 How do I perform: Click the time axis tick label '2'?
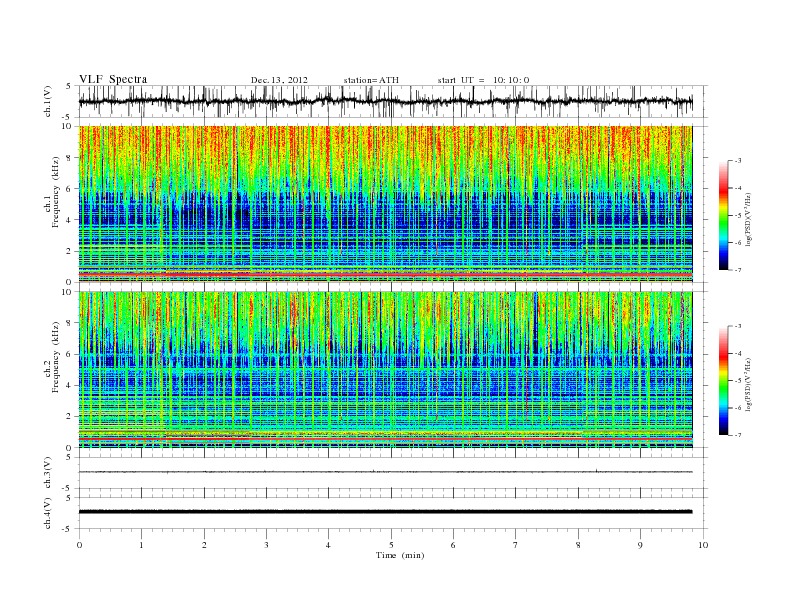(204, 545)
